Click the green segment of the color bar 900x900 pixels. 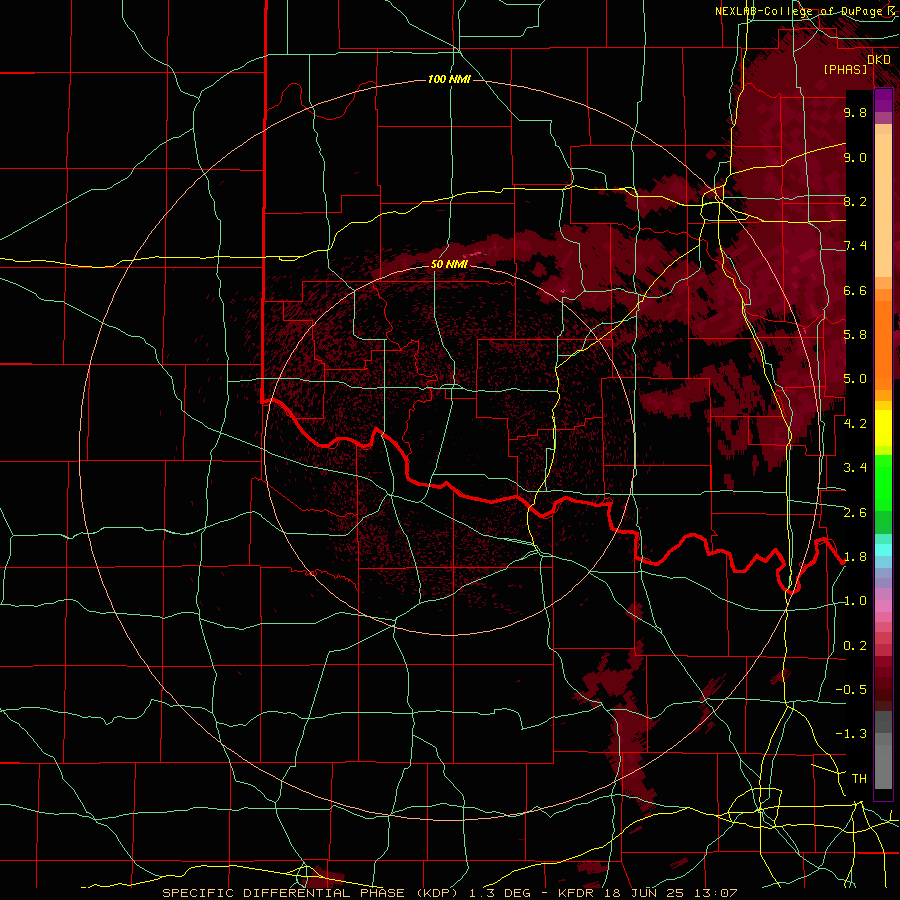[883, 492]
